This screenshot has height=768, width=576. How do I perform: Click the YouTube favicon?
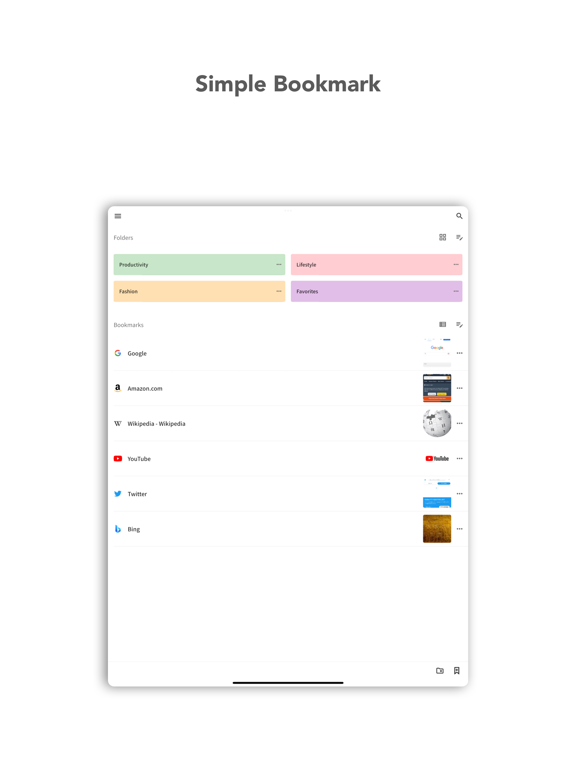click(x=118, y=458)
